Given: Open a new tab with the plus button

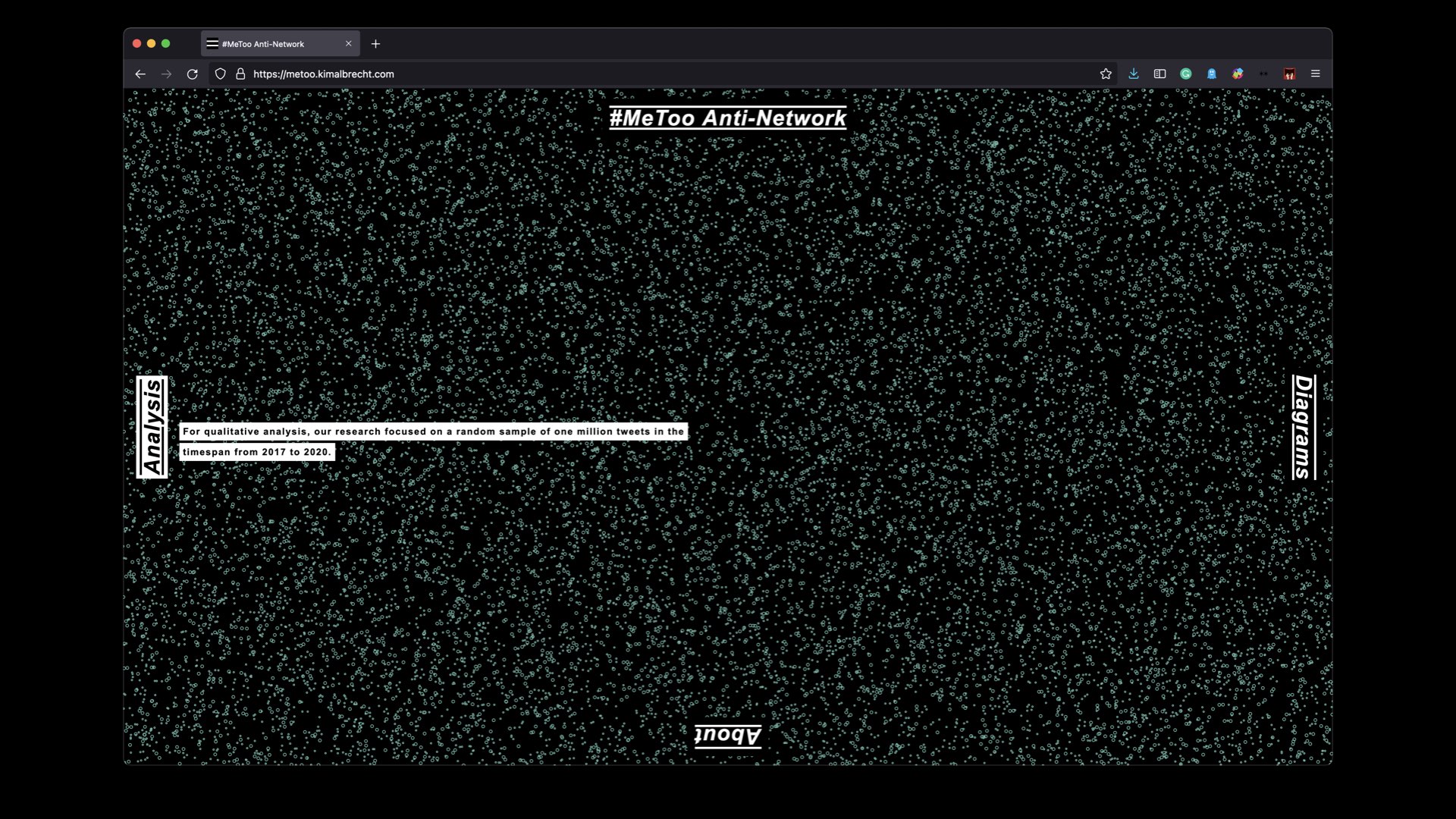Looking at the screenshot, I should pyautogui.click(x=375, y=44).
